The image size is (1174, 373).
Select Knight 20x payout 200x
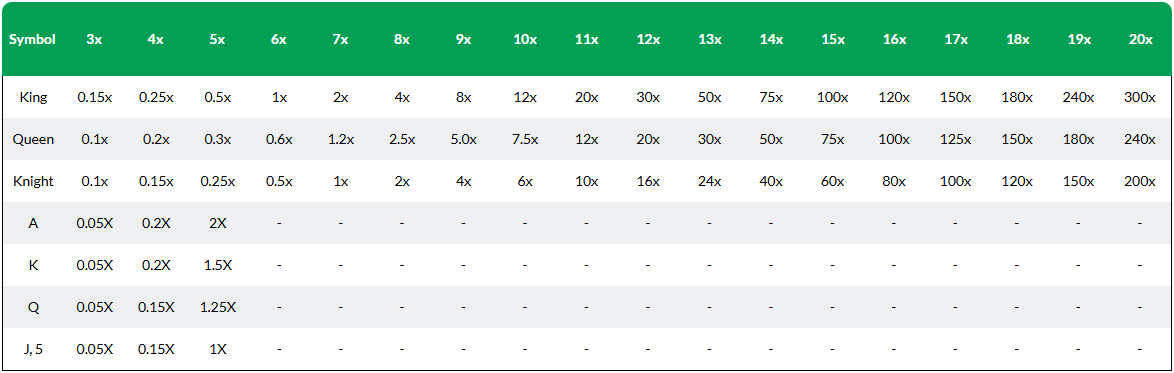click(x=1140, y=181)
